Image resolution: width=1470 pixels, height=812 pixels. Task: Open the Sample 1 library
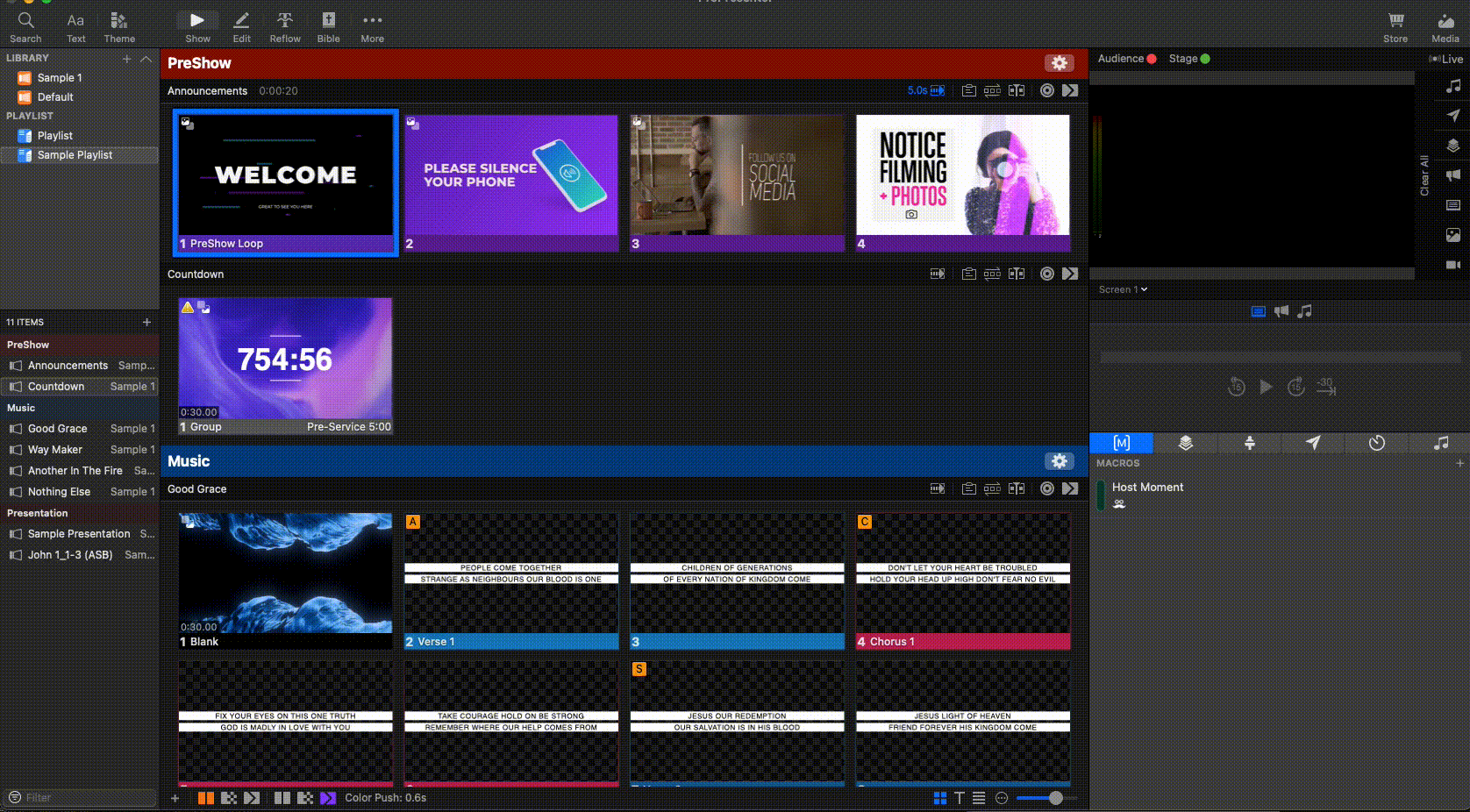60,78
